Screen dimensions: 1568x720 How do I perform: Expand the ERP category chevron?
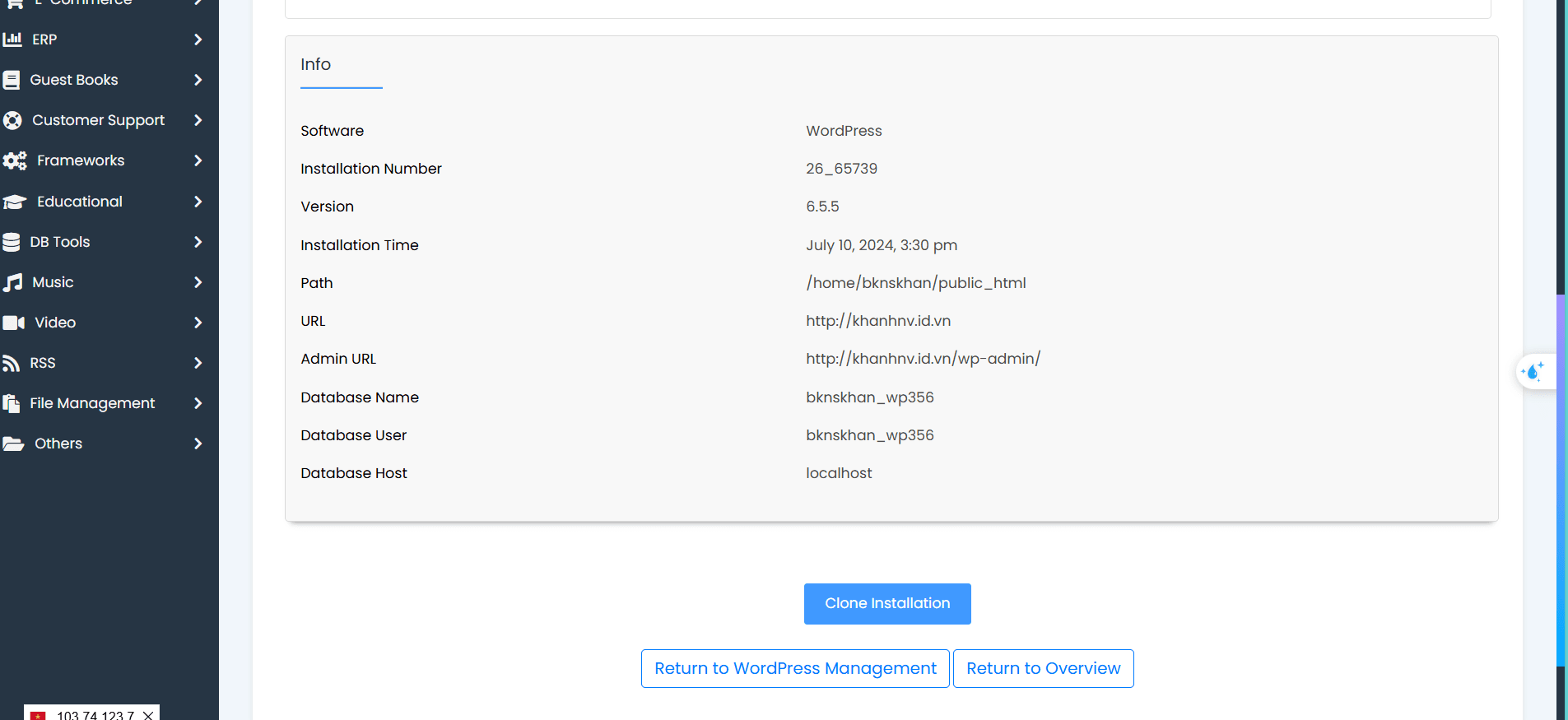click(x=198, y=39)
